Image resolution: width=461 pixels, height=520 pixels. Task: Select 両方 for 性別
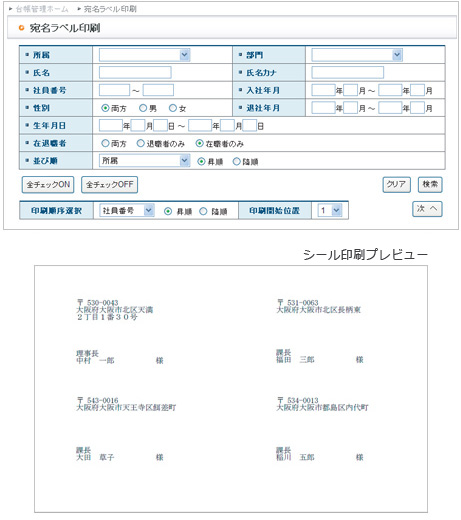pos(105,108)
